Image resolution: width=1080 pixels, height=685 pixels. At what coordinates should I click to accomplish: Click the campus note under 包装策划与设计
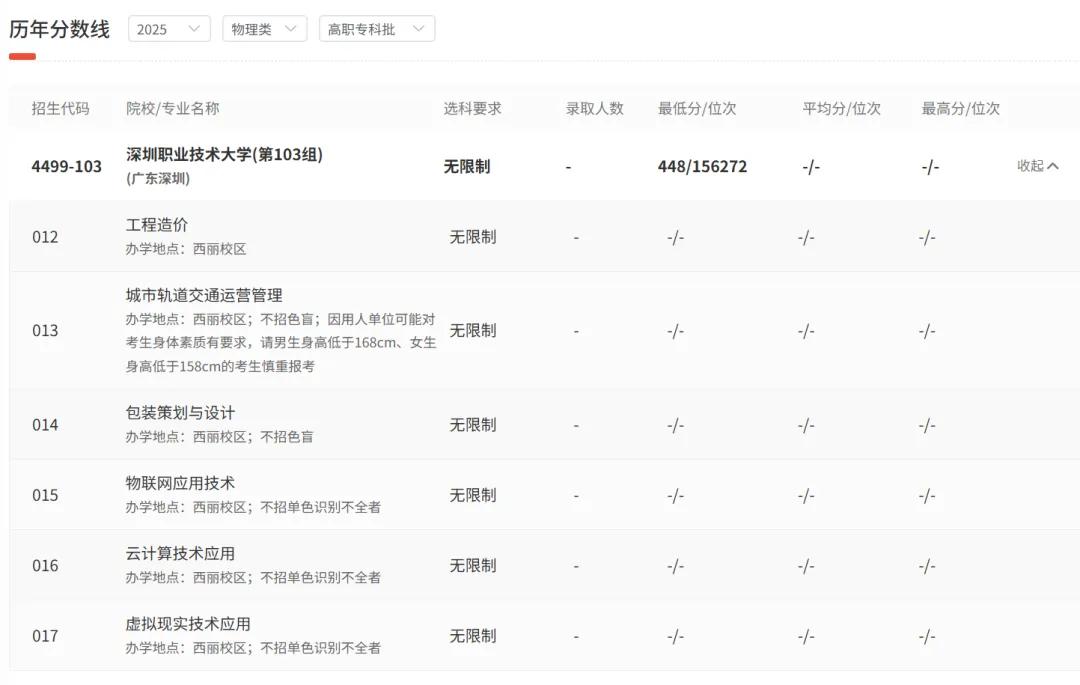coord(220,436)
